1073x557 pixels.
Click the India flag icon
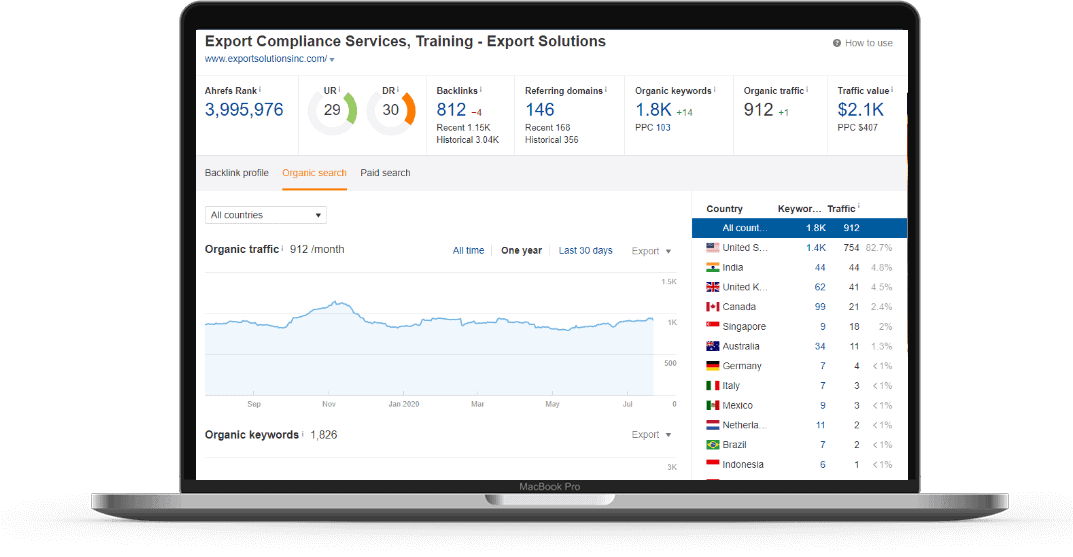pyautogui.click(x=712, y=268)
